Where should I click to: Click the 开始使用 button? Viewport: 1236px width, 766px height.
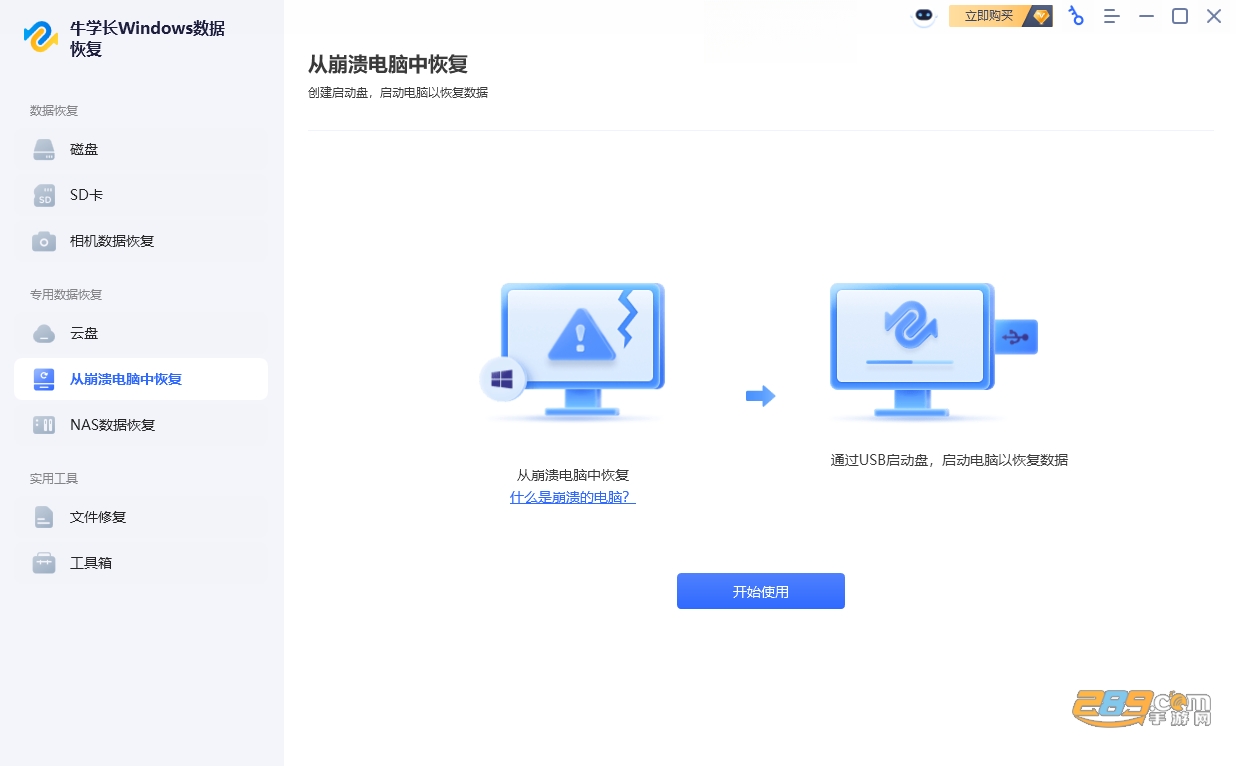[761, 591]
